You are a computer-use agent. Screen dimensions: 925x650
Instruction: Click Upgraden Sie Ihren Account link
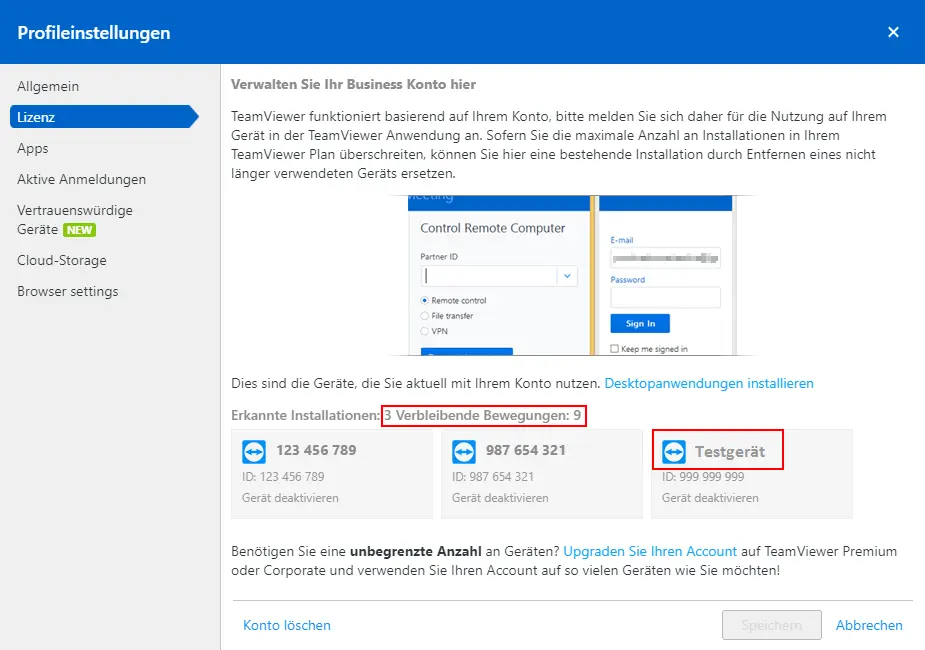(650, 551)
